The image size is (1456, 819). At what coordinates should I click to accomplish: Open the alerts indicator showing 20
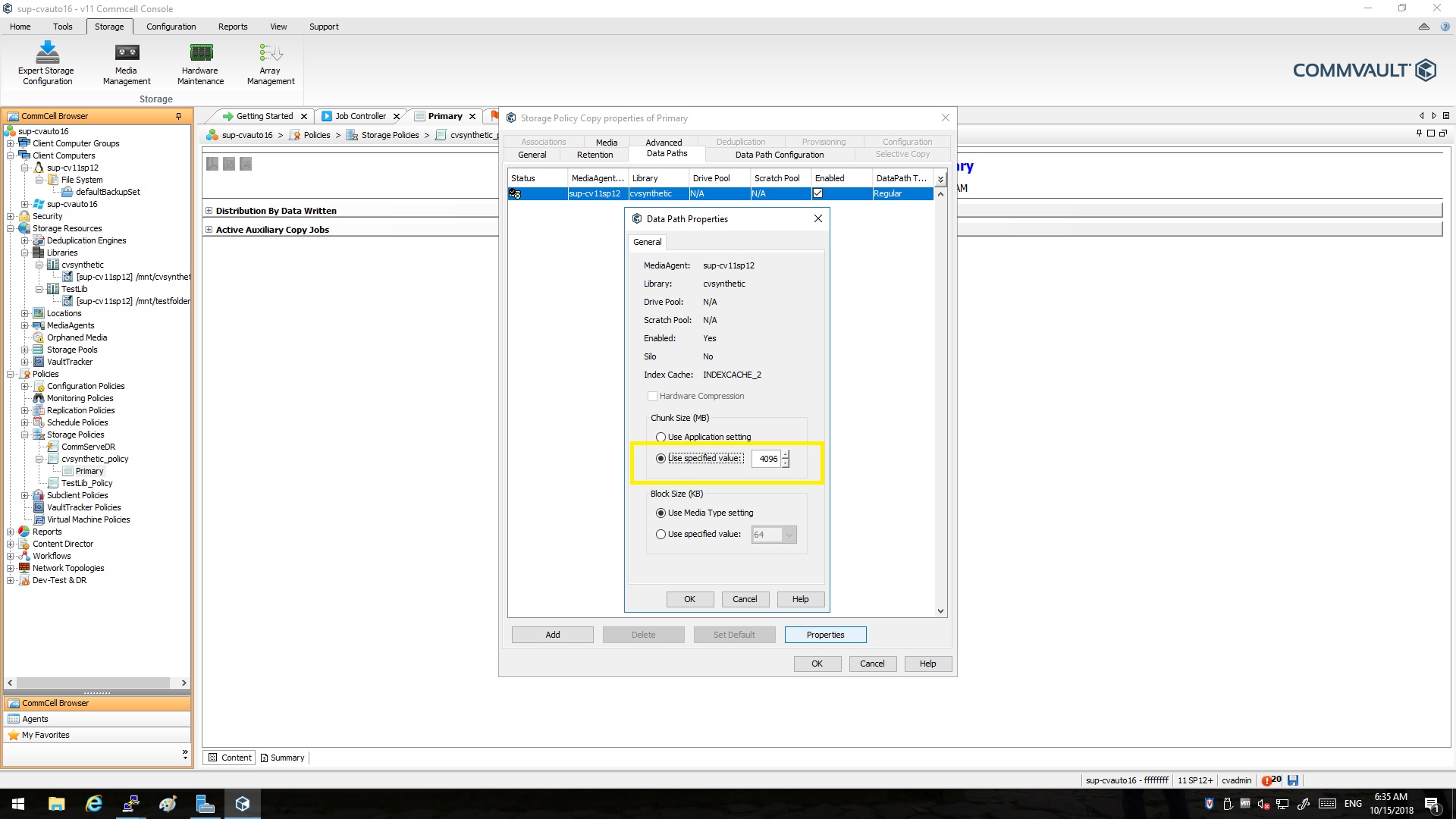[x=1269, y=780]
